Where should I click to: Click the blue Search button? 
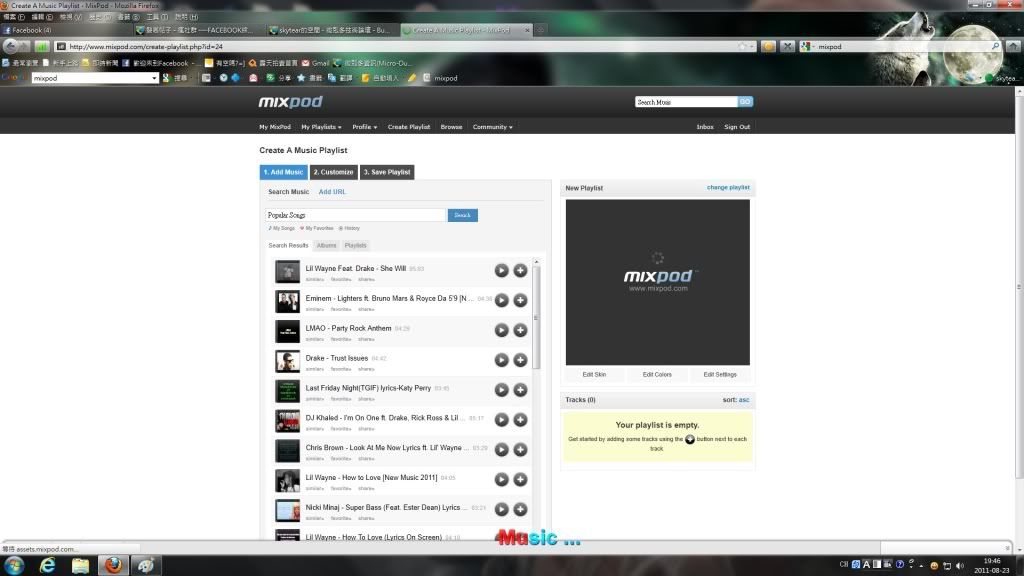pos(462,215)
